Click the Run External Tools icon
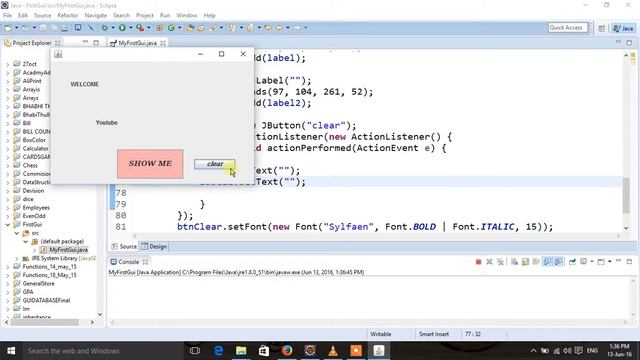Viewport: 640px width, 360px height. (x=140, y=28)
